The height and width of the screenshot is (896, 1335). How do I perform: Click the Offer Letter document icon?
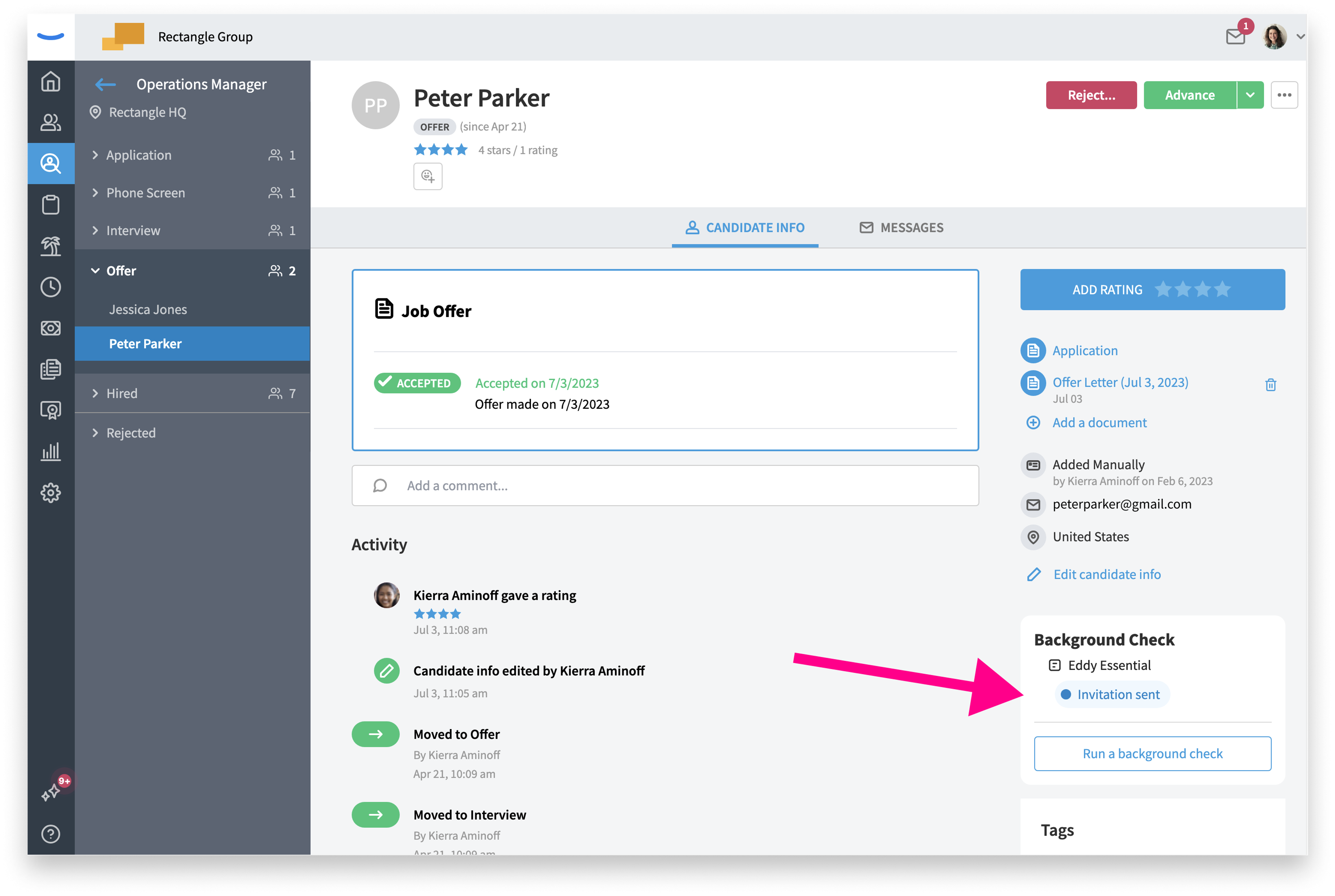[1033, 383]
